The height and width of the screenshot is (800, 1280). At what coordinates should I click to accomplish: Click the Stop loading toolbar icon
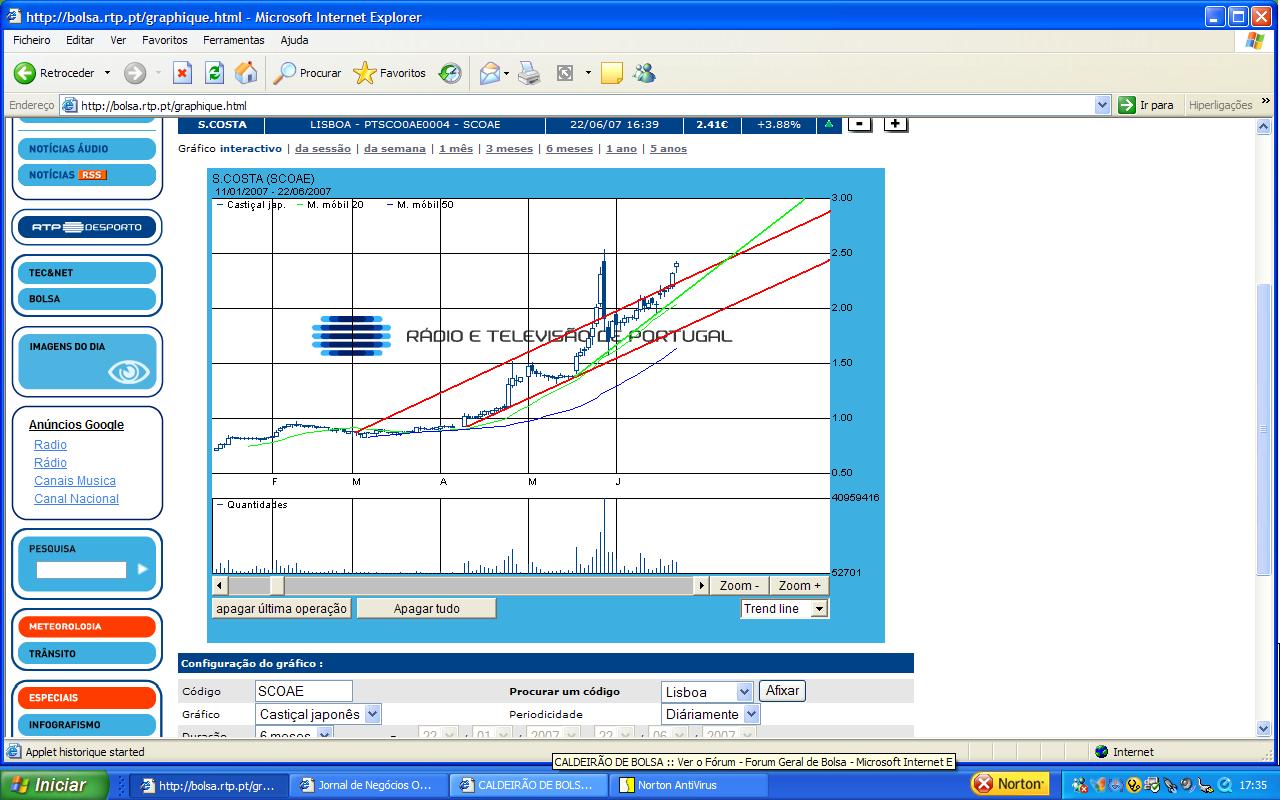182,73
